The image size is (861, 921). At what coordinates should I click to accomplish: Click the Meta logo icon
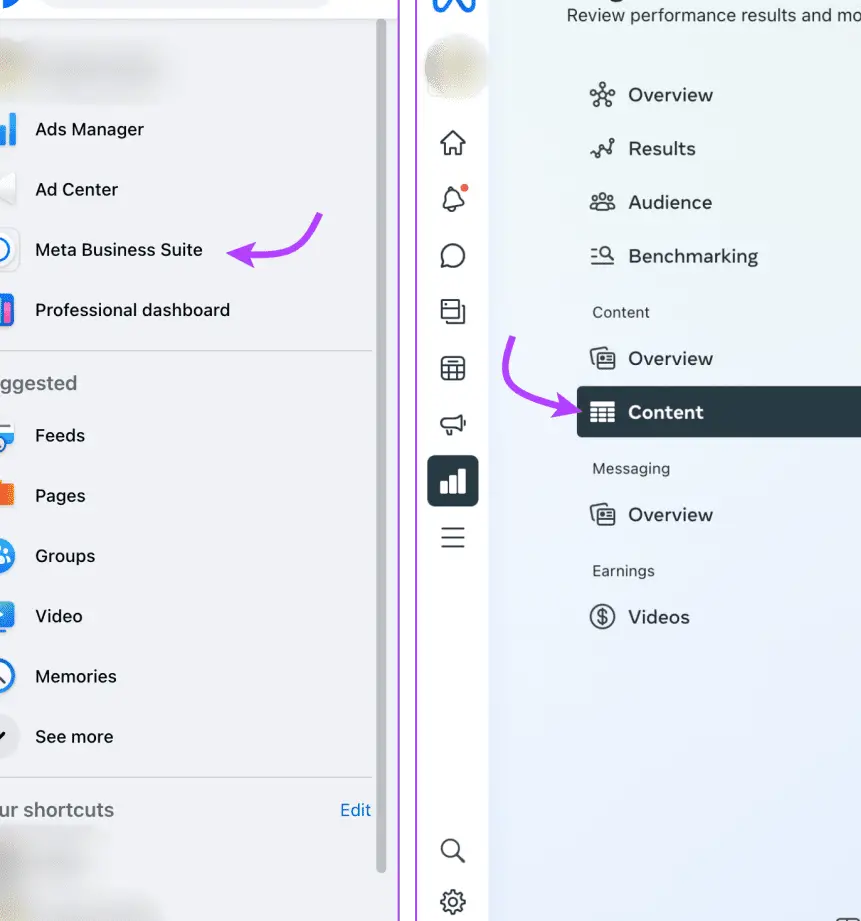[454, 6]
